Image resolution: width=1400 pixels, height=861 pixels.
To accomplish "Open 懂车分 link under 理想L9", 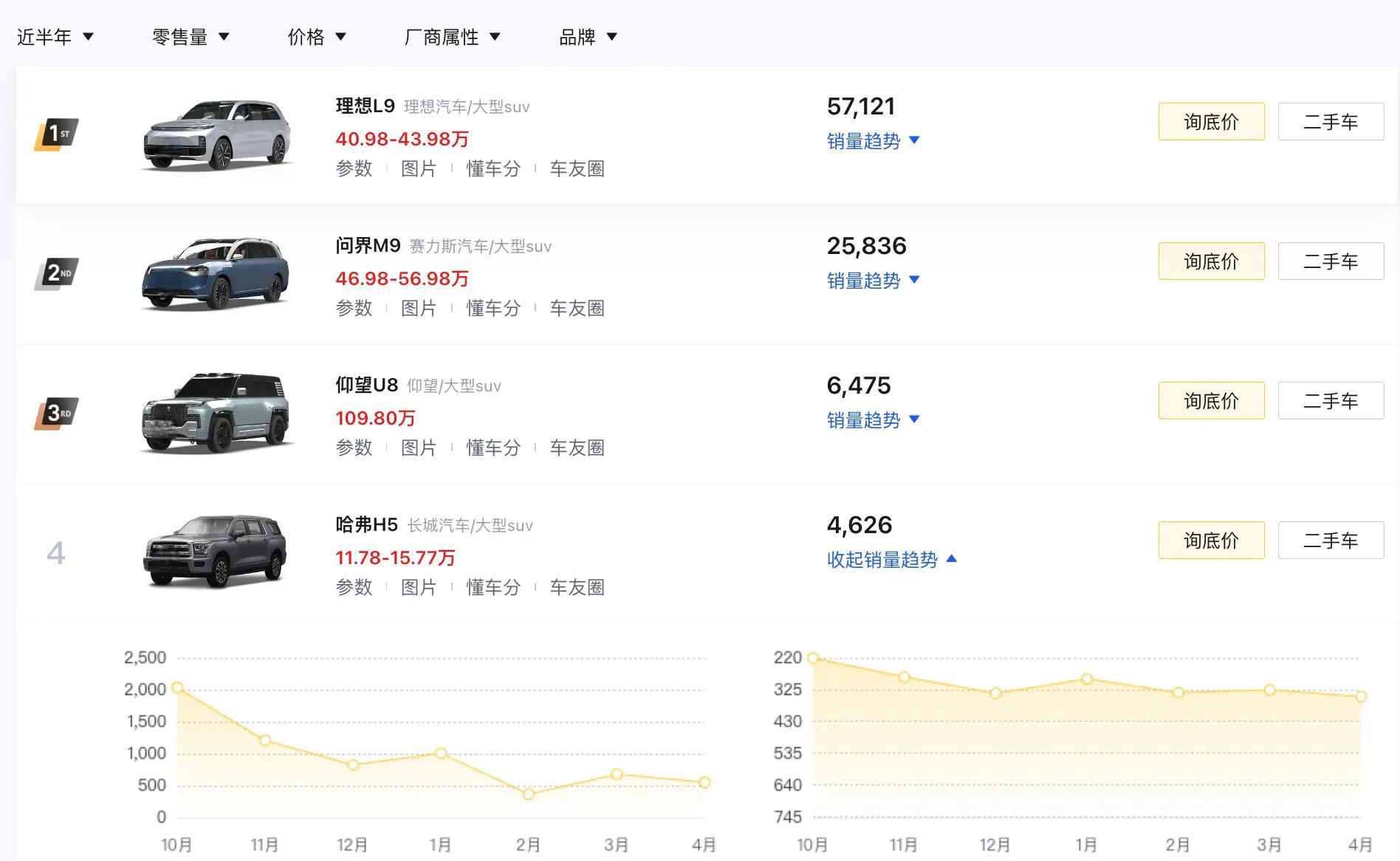I will pyautogui.click(x=493, y=169).
